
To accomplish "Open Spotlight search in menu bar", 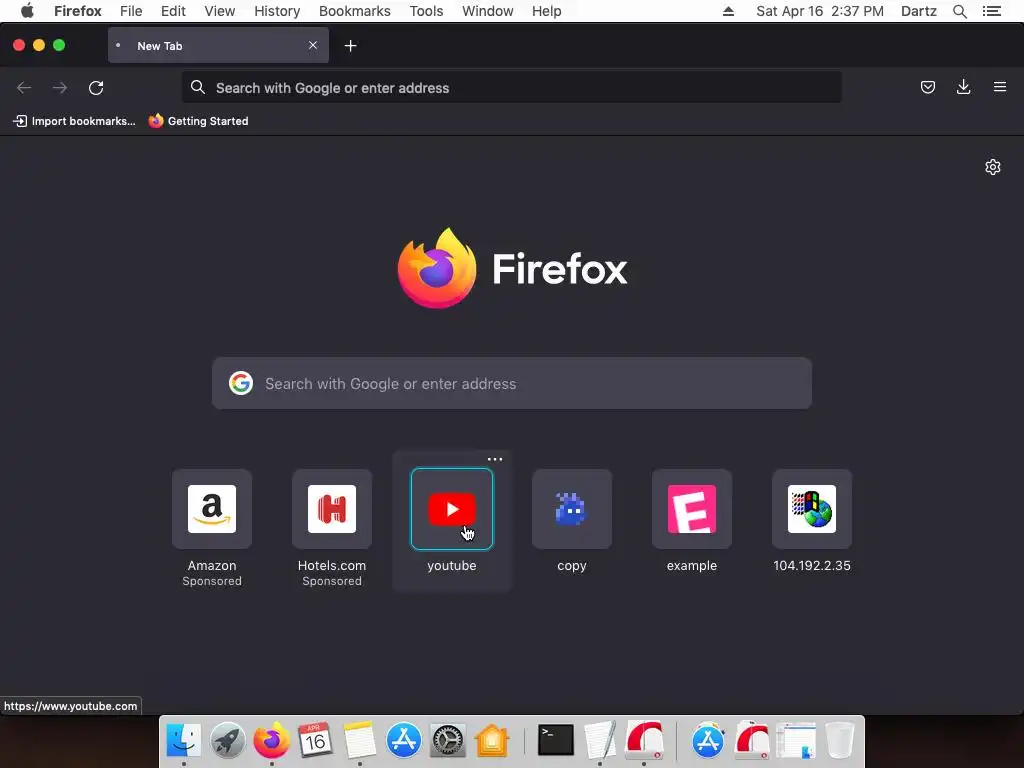I will tap(959, 11).
